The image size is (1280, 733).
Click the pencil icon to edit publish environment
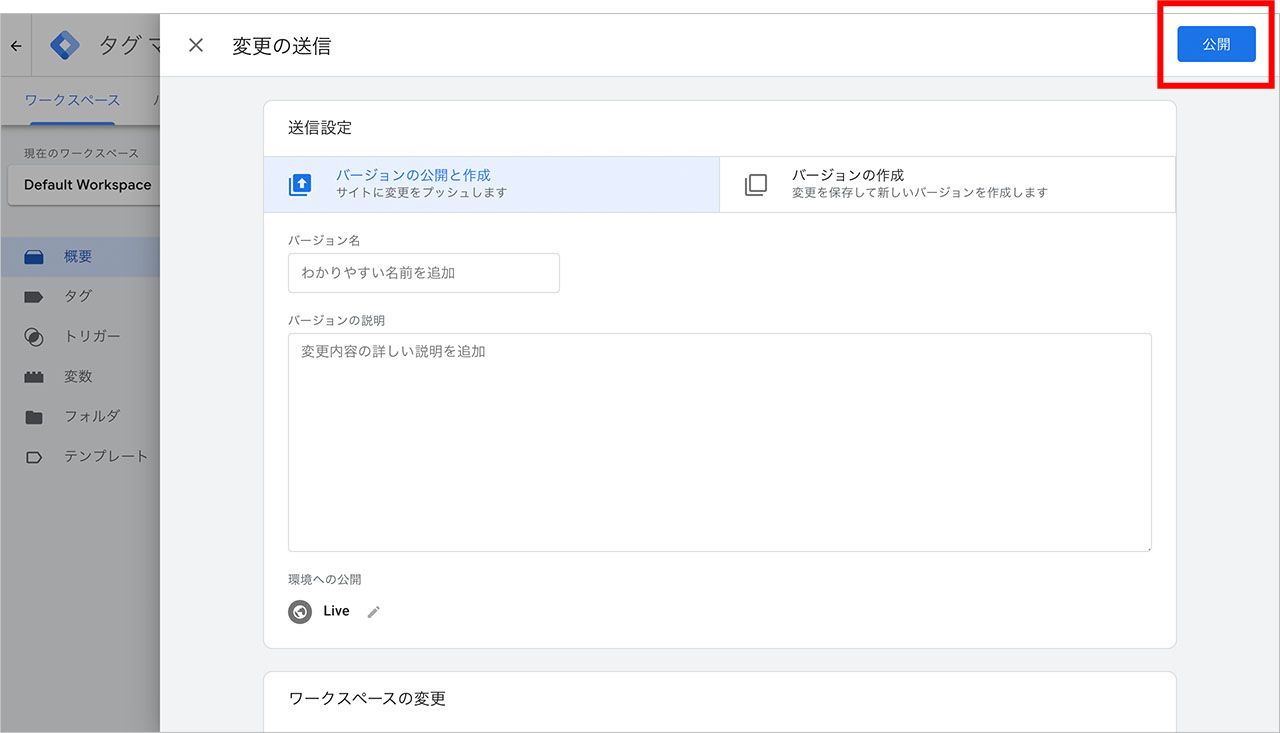point(373,611)
